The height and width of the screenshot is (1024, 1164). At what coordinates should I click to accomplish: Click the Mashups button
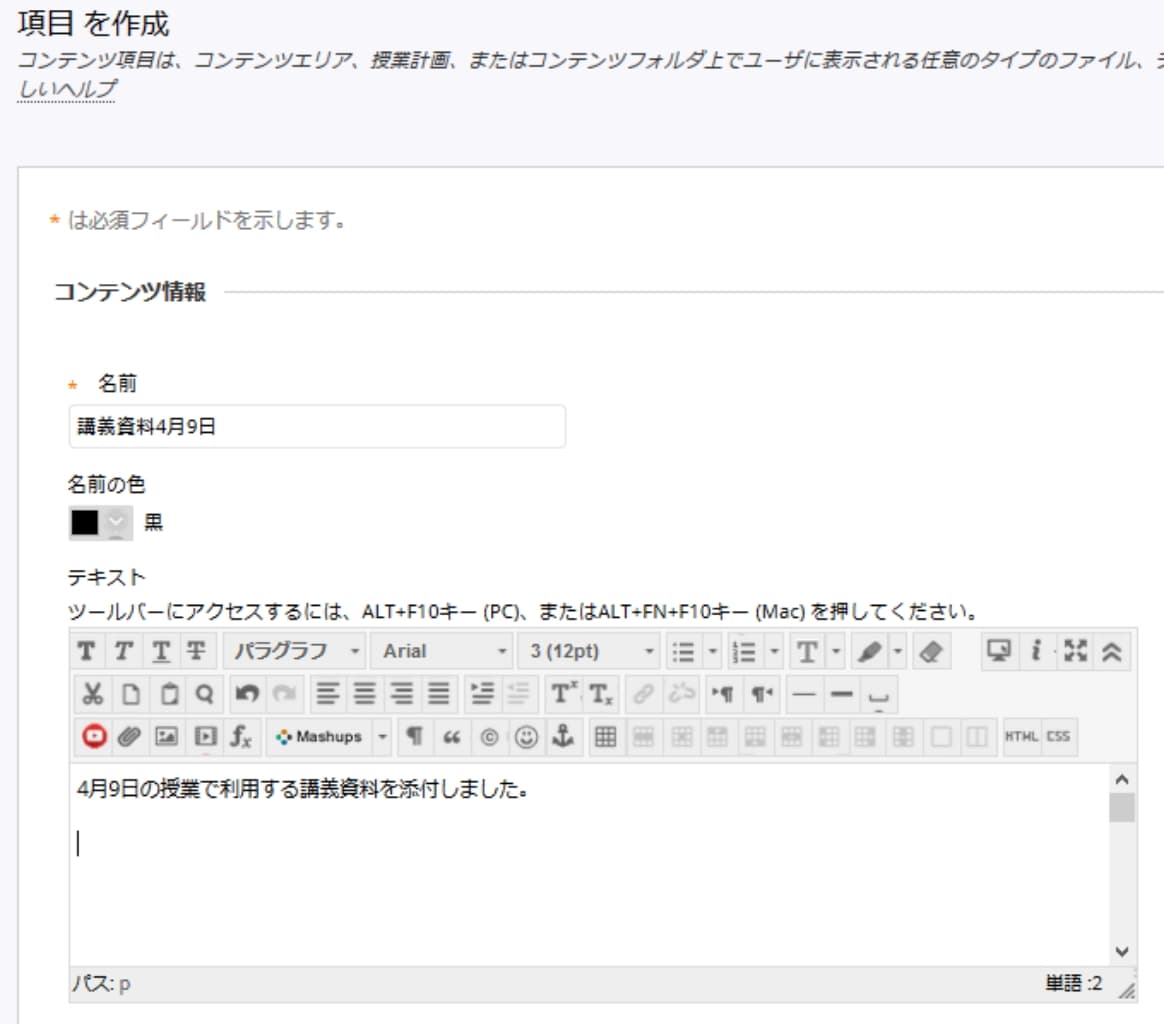click(319, 737)
